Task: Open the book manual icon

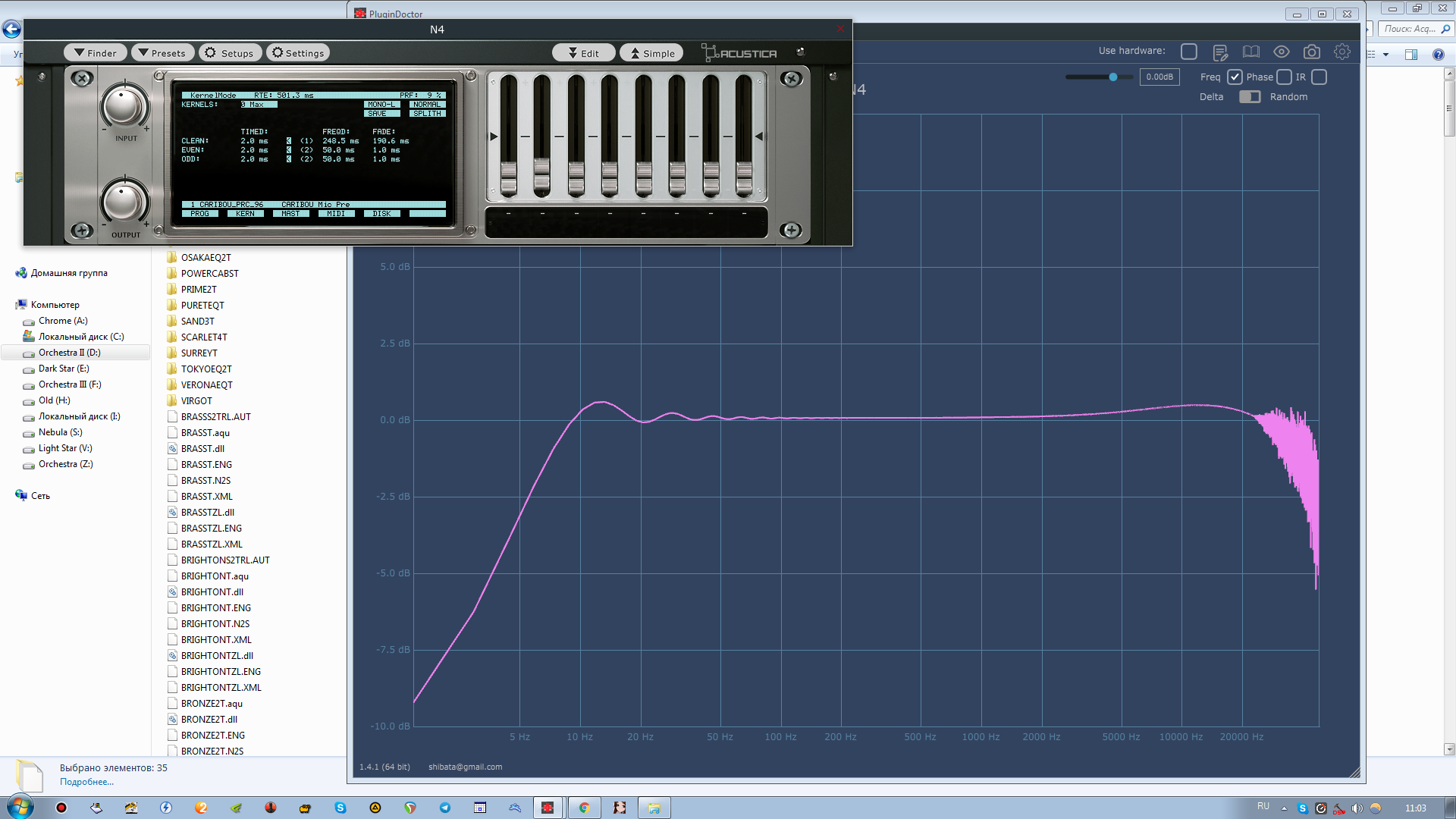Action: point(1250,52)
